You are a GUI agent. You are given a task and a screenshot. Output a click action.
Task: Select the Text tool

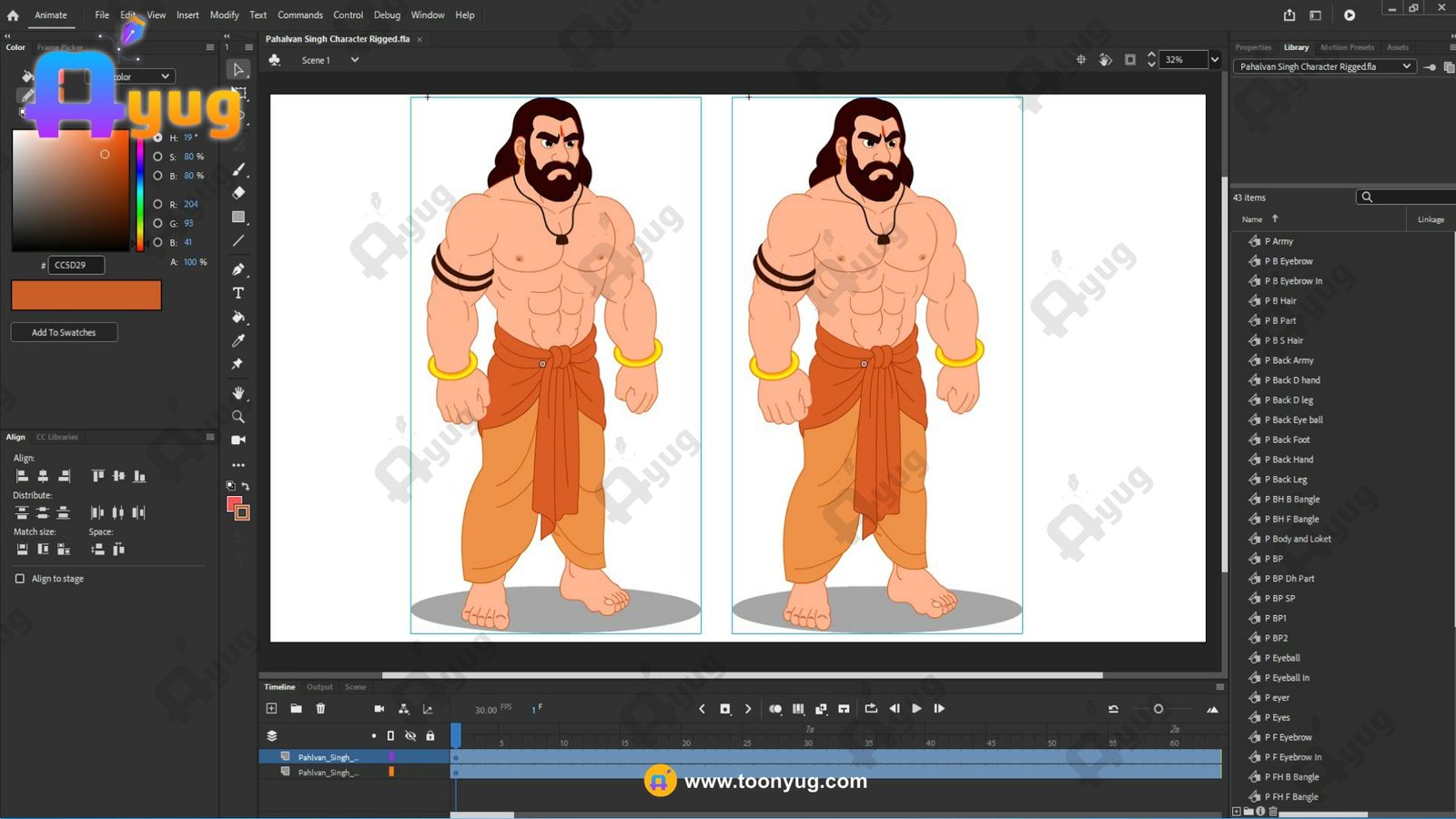238,293
